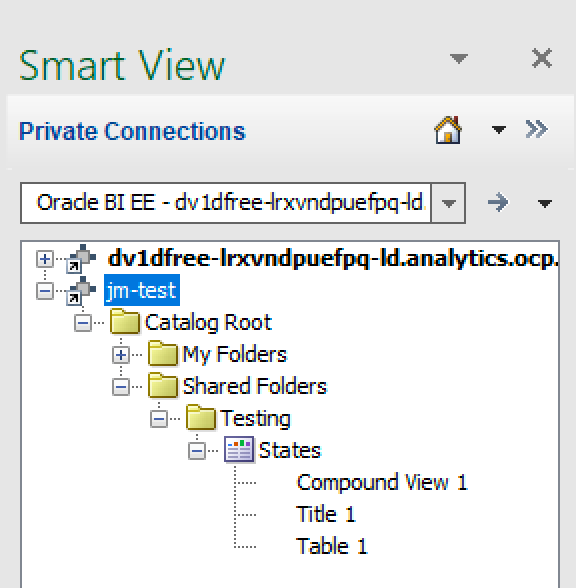Click the jm-test connection icon
The width and height of the screenshot is (576, 588).
point(81,291)
